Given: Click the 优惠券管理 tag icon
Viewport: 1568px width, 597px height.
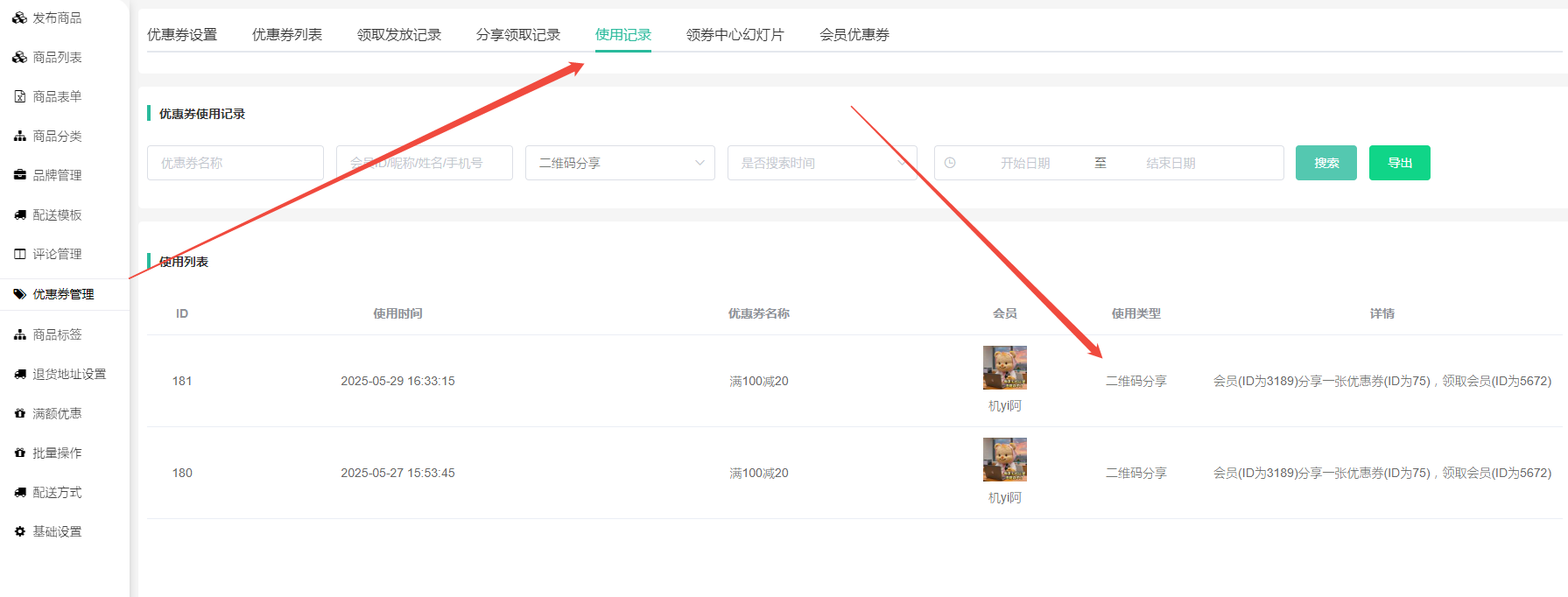Looking at the screenshot, I should (19, 294).
